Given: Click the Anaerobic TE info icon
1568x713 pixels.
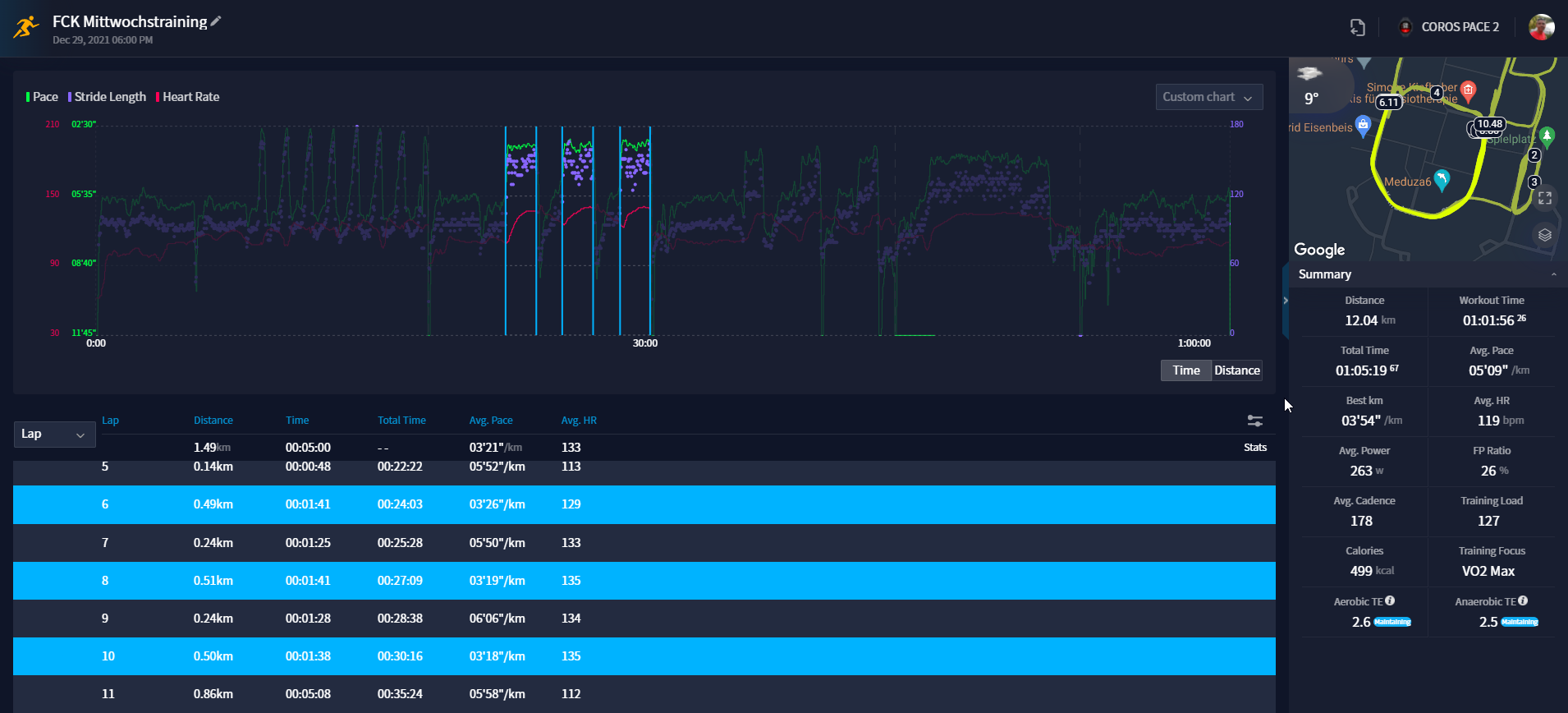Looking at the screenshot, I should pyautogui.click(x=1523, y=601).
